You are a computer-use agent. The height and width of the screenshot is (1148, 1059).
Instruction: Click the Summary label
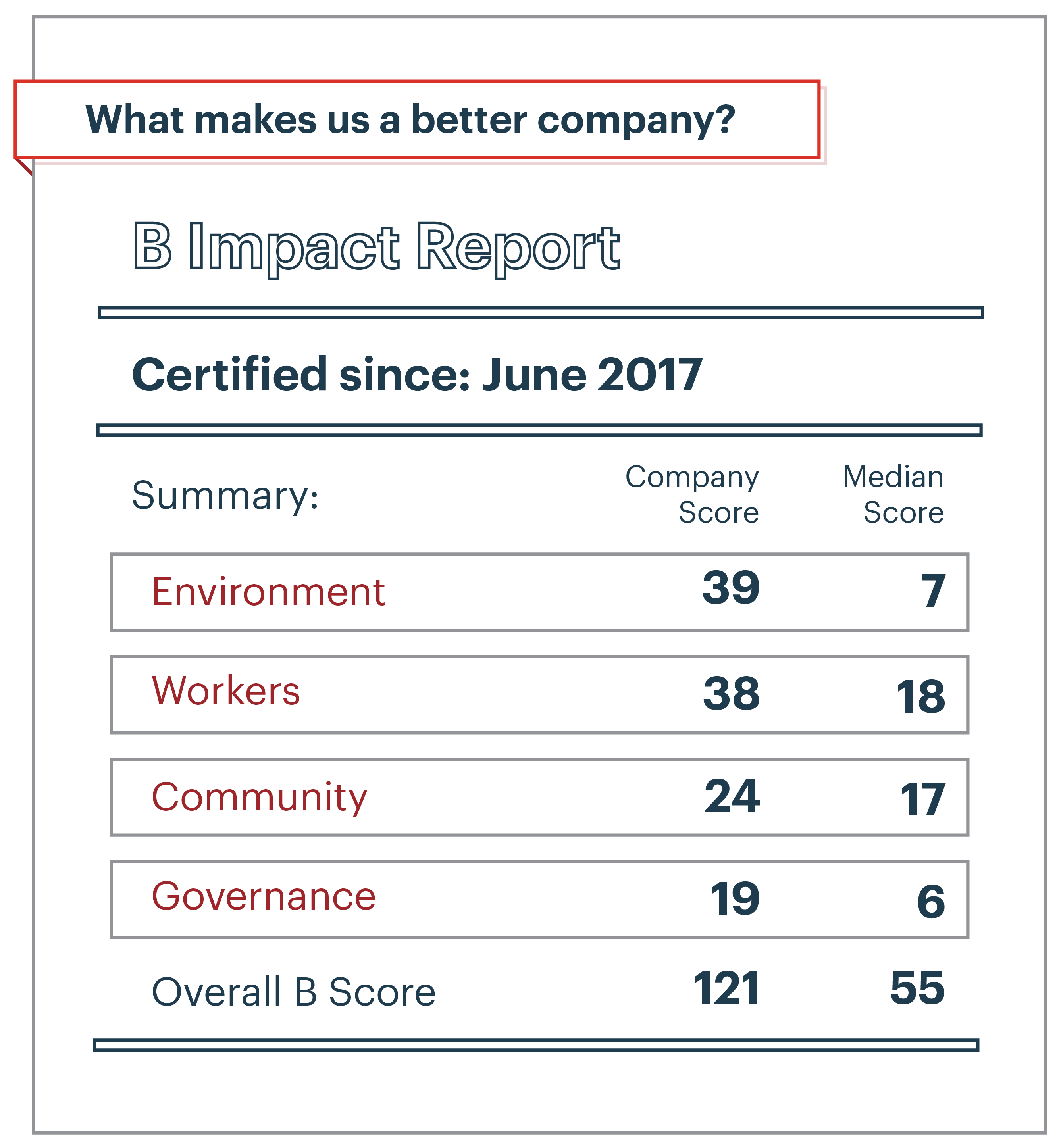point(225,496)
